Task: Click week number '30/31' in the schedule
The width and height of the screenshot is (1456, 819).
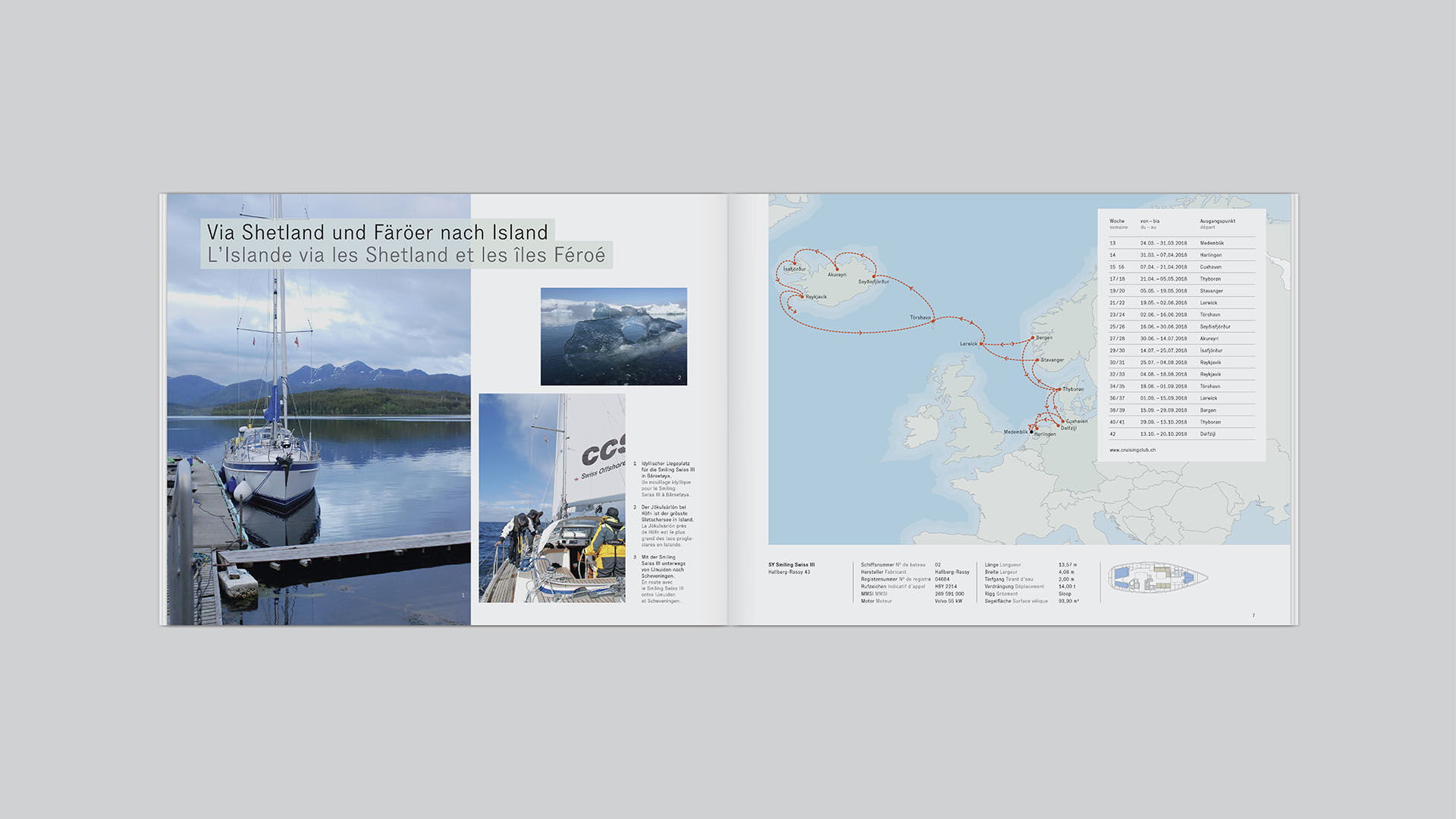Action: click(x=1117, y=362)
